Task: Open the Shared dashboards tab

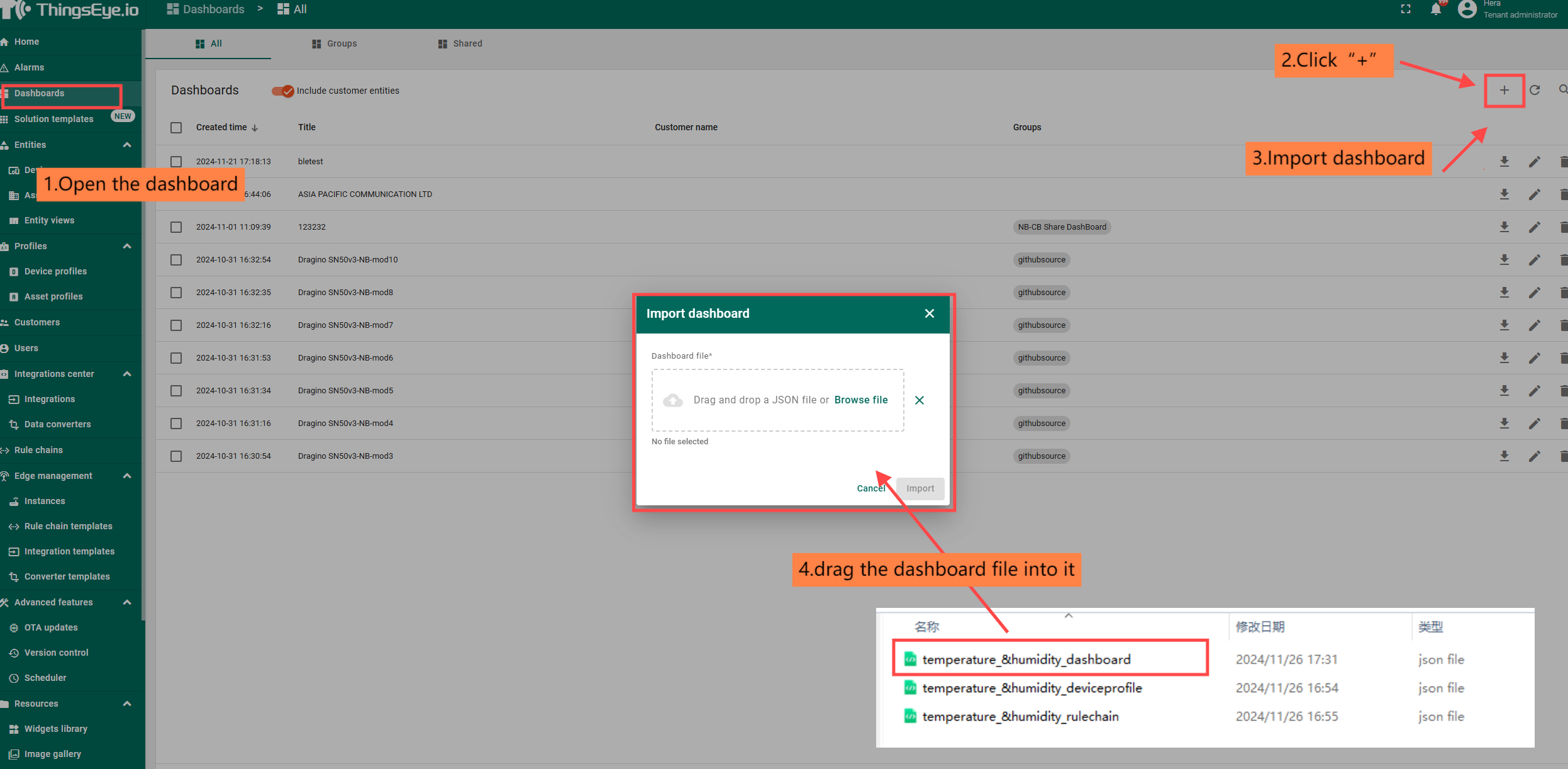Action: pos(460,44)
